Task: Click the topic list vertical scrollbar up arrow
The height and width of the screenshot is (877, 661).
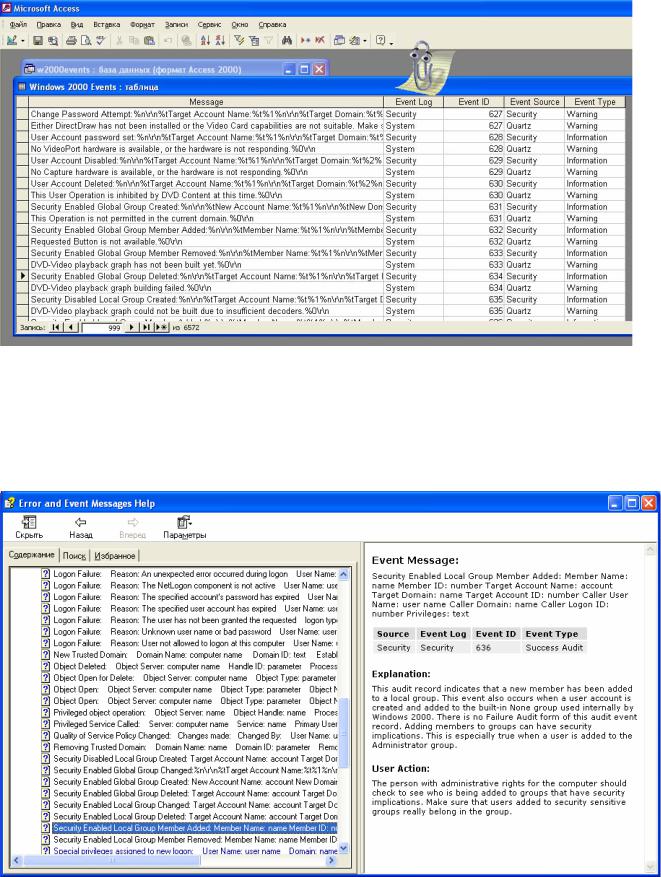Action: (343, 574)
